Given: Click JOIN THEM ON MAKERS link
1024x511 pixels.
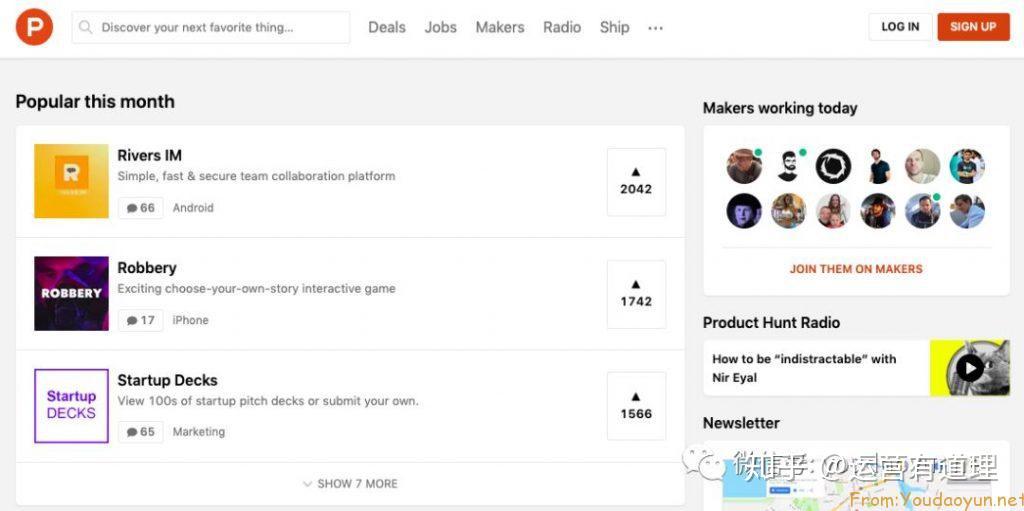Looking at the screenshot, I should pos(856,269).
